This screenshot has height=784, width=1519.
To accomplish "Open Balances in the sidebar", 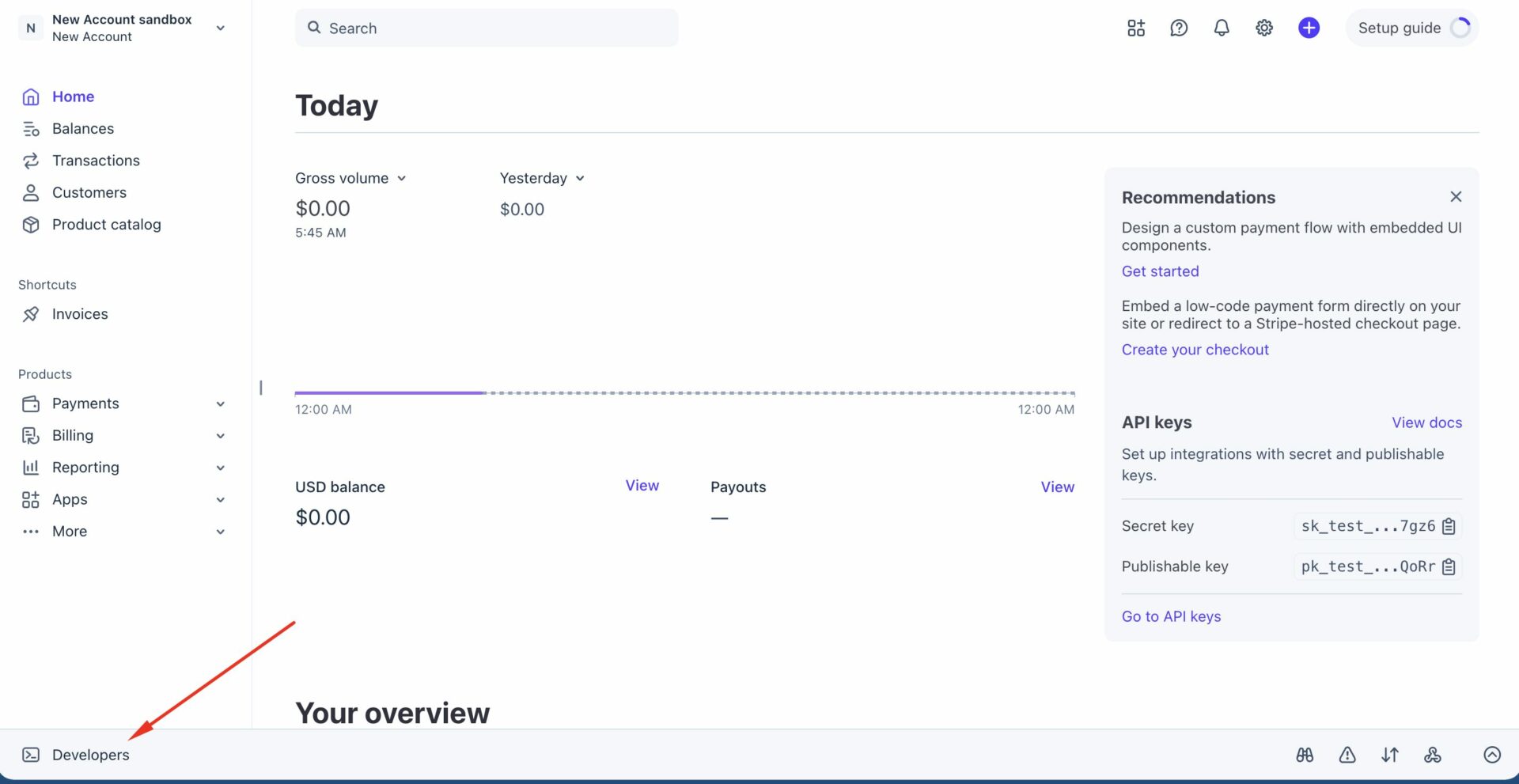I will point(83,129).
